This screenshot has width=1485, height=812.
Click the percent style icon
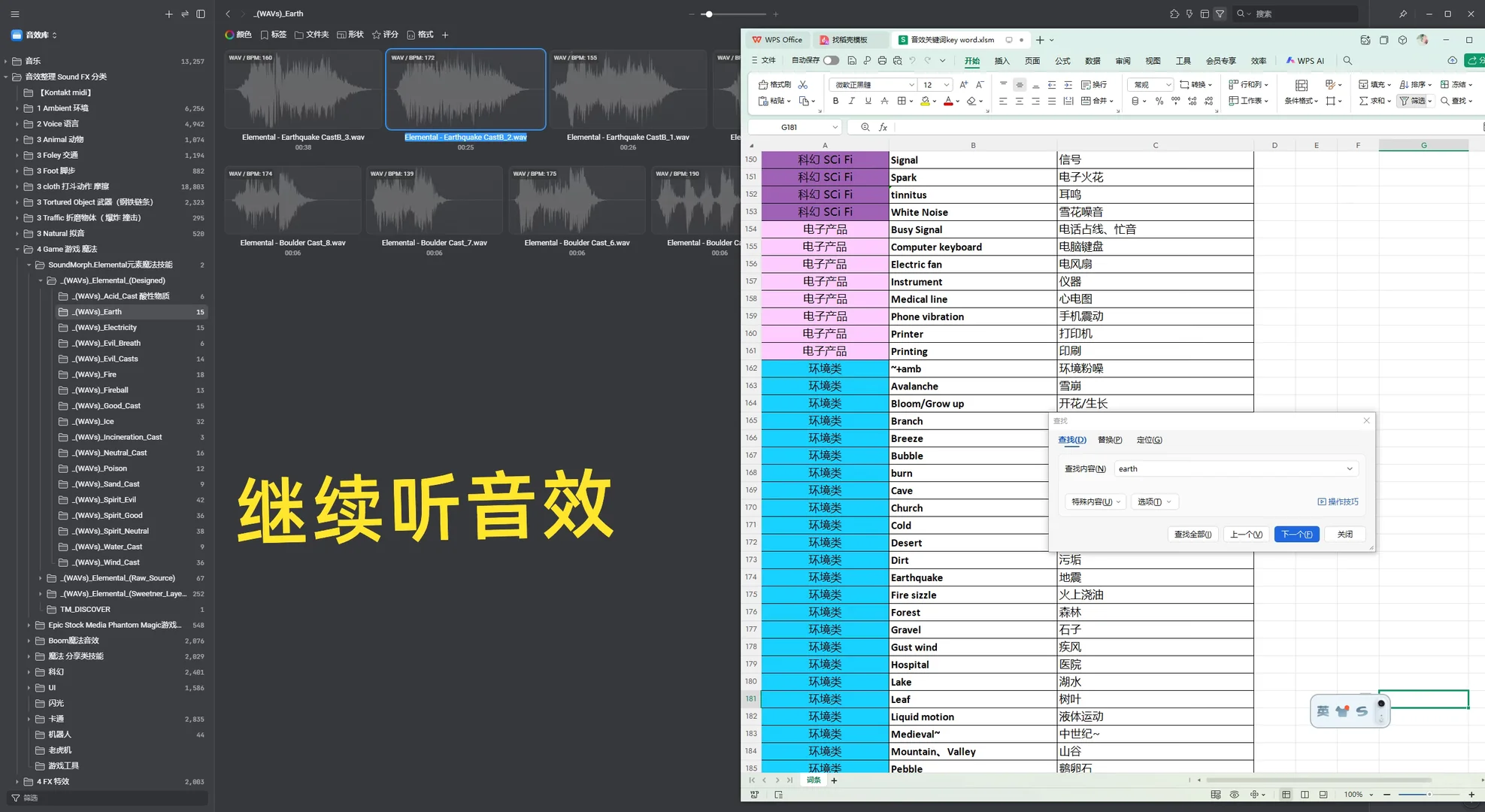(1159, 101)
